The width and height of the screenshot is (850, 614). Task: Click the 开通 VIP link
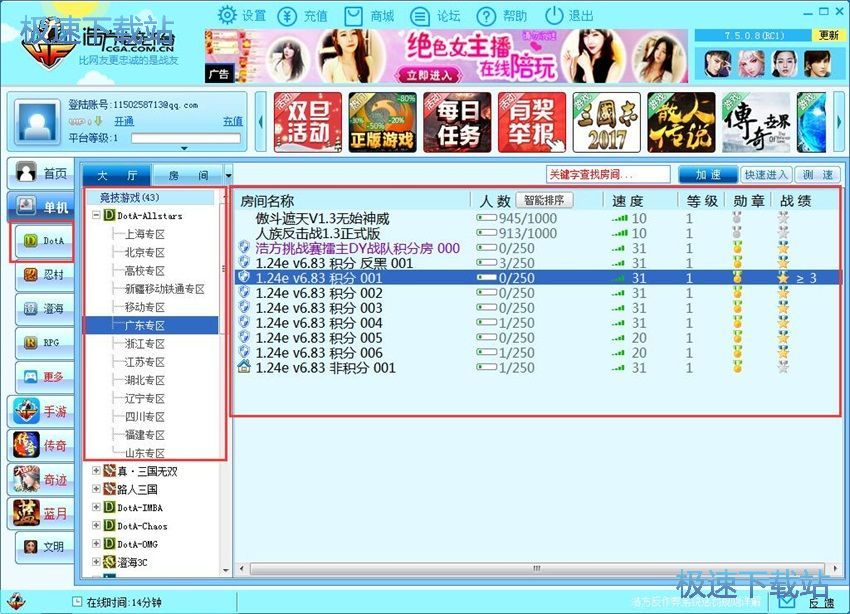pos(124,121)
